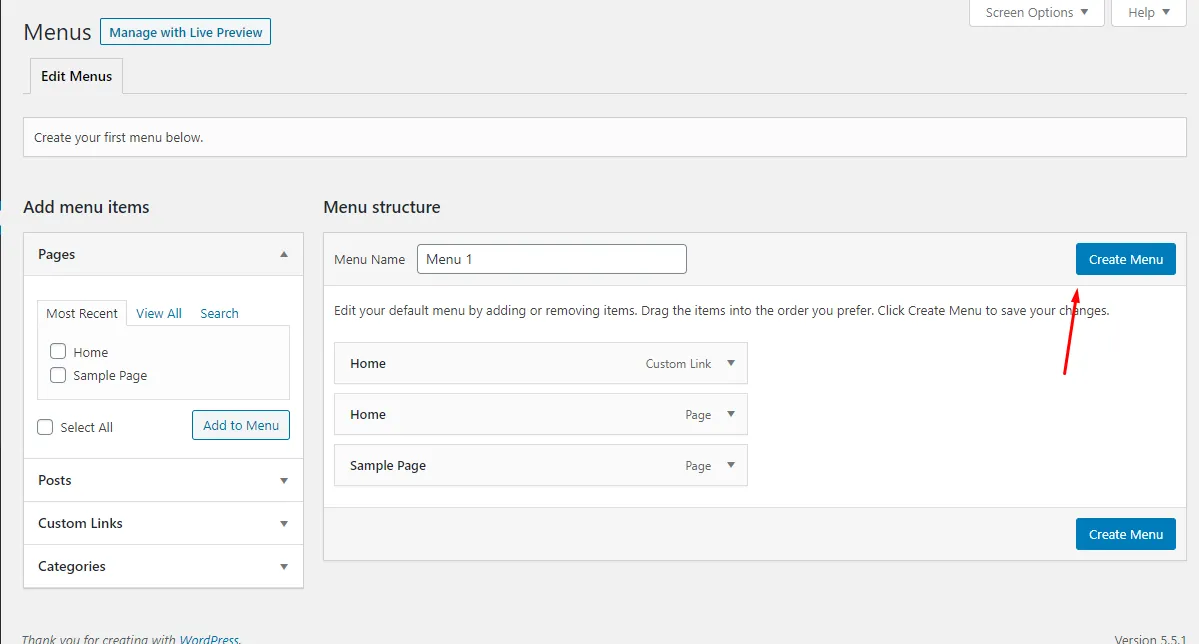The width and height of the screenshot is (1199, 644).
Task: Check the Sample Page checkbox
Action: [58, 376]
